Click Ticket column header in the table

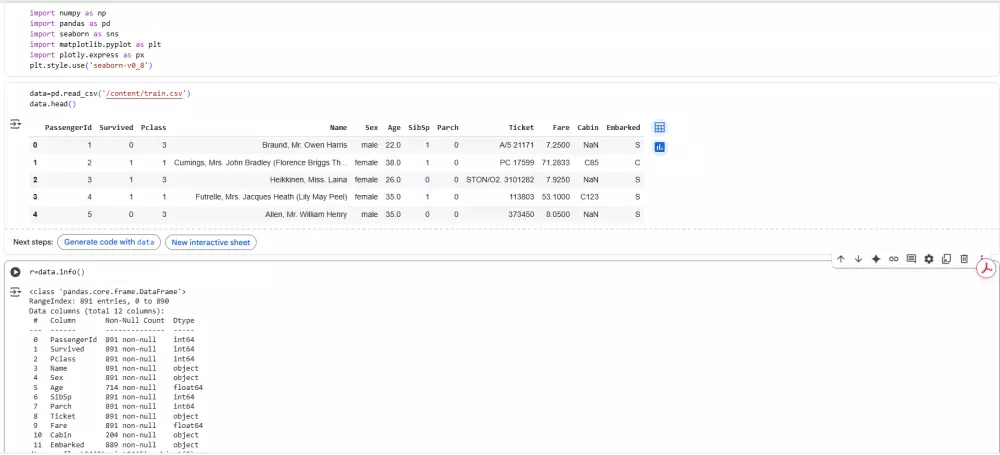tap(522, 128)
